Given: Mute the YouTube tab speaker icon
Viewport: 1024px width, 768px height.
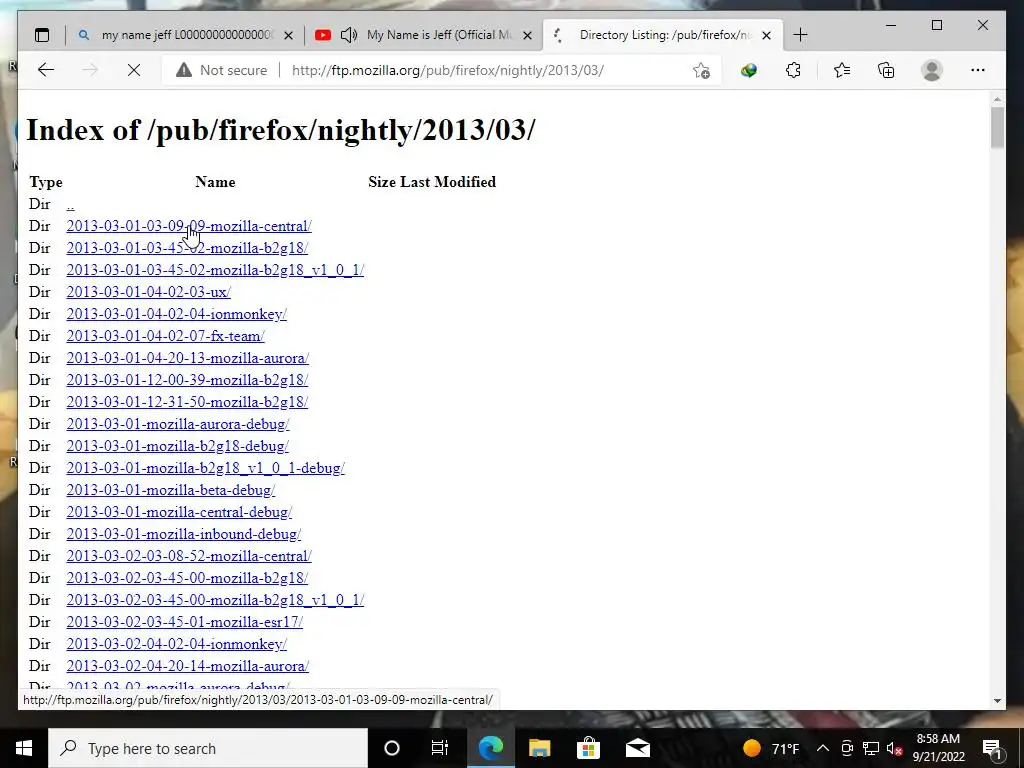Looking at the screenshot, I should pyautogui.click(x=349, y=35).
